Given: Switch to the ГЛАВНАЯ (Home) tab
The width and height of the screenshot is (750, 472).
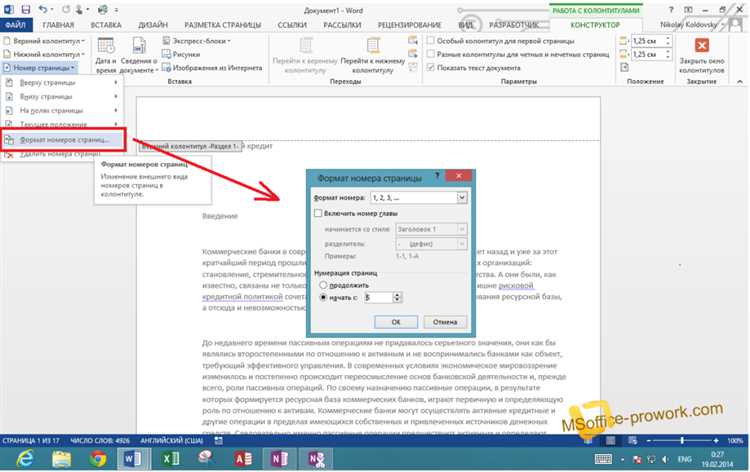Looking at the screenshot, I should [58, 25].
